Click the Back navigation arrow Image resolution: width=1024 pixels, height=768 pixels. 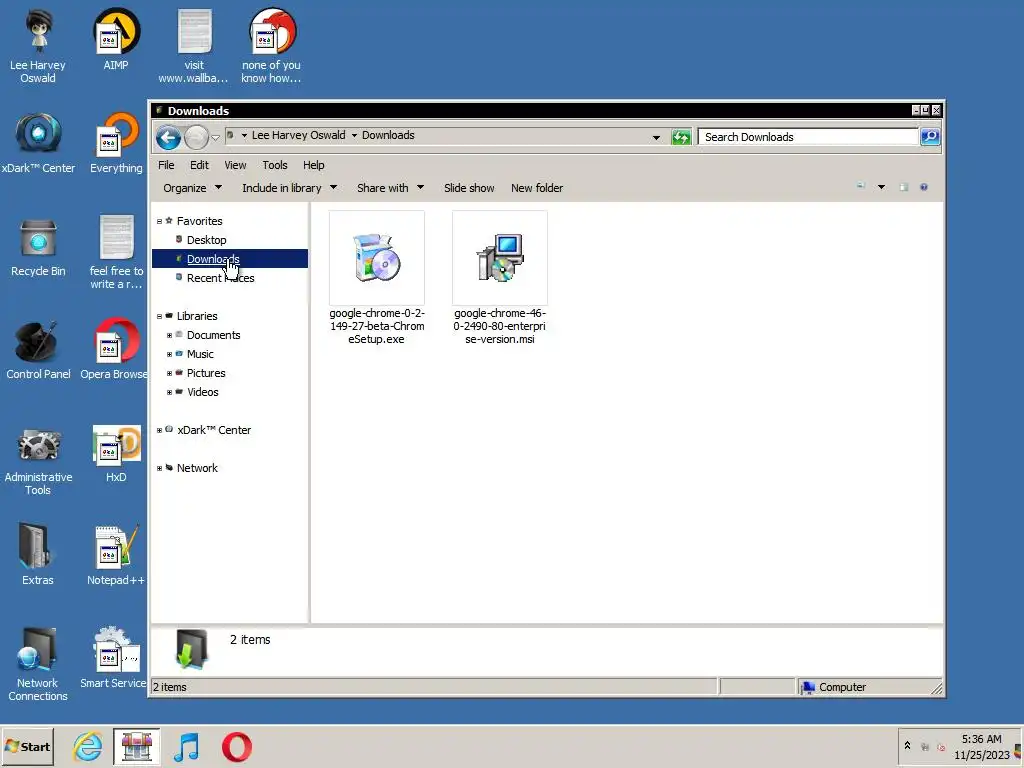pyautogui.click(x=168, y=138)
